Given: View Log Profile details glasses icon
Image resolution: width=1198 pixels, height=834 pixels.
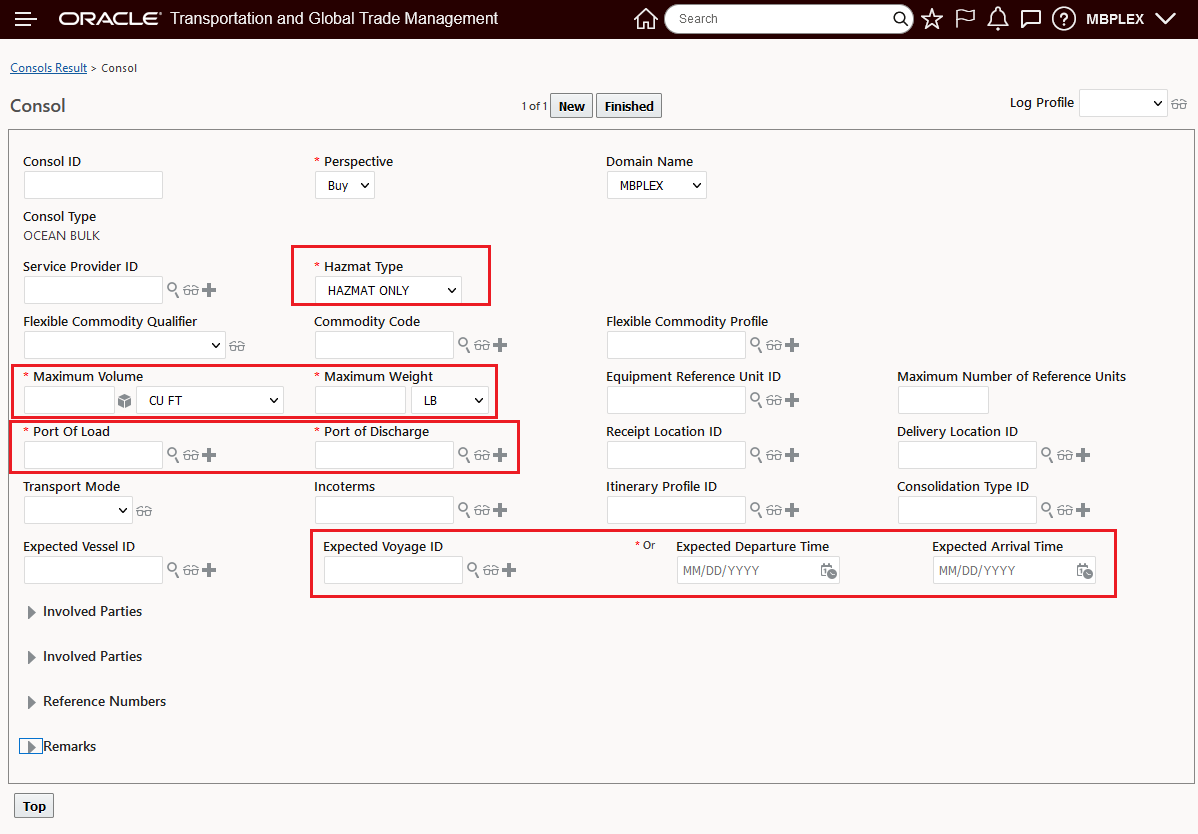Looking at the screenshot, I should coord(1179,104).
